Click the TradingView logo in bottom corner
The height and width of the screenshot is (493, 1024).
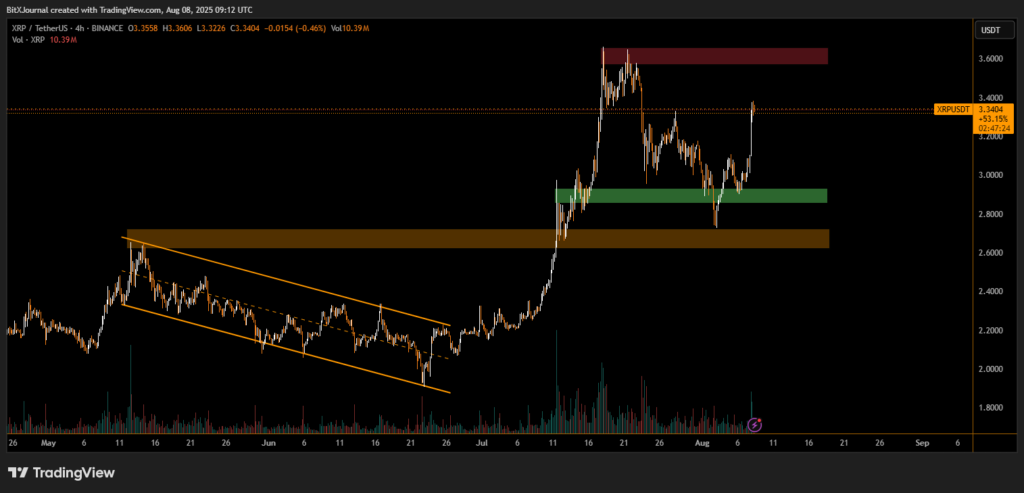coord(62,472)
